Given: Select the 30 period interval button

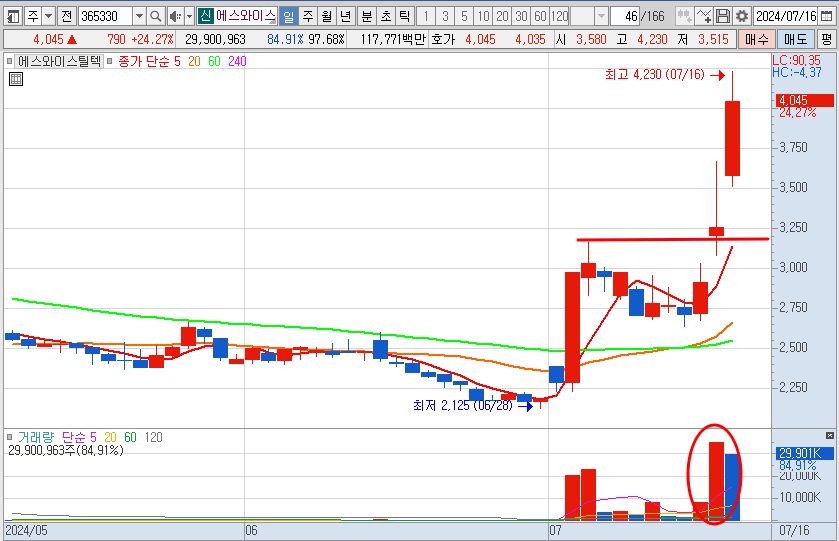Looking at the screenshot, I should [x=522, y=17].
